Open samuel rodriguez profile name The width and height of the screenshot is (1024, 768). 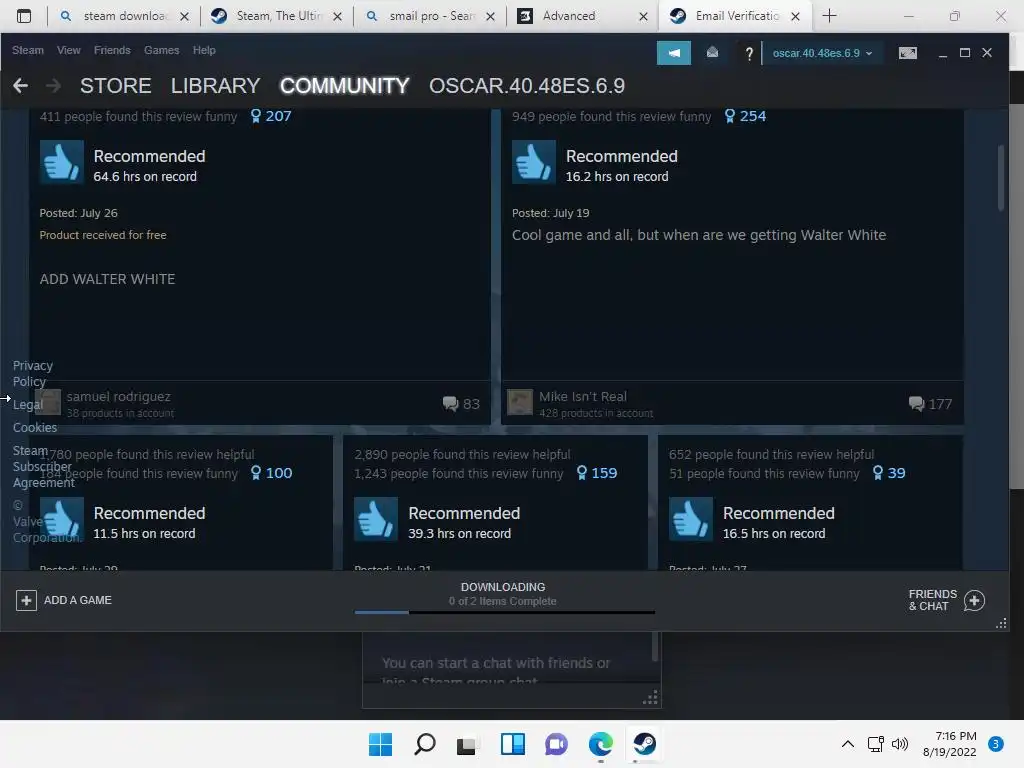118,396
